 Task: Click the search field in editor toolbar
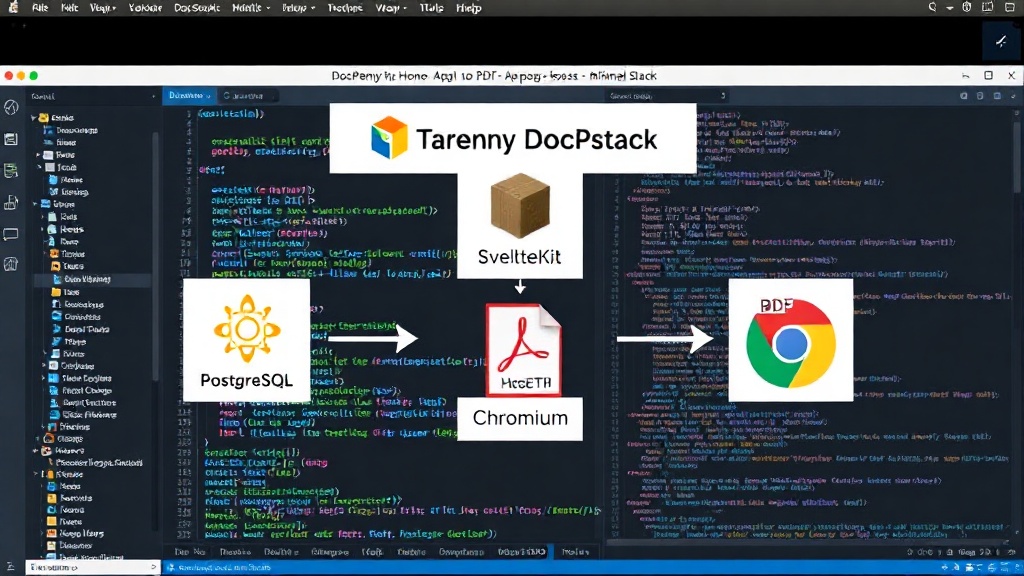[667, 96]
